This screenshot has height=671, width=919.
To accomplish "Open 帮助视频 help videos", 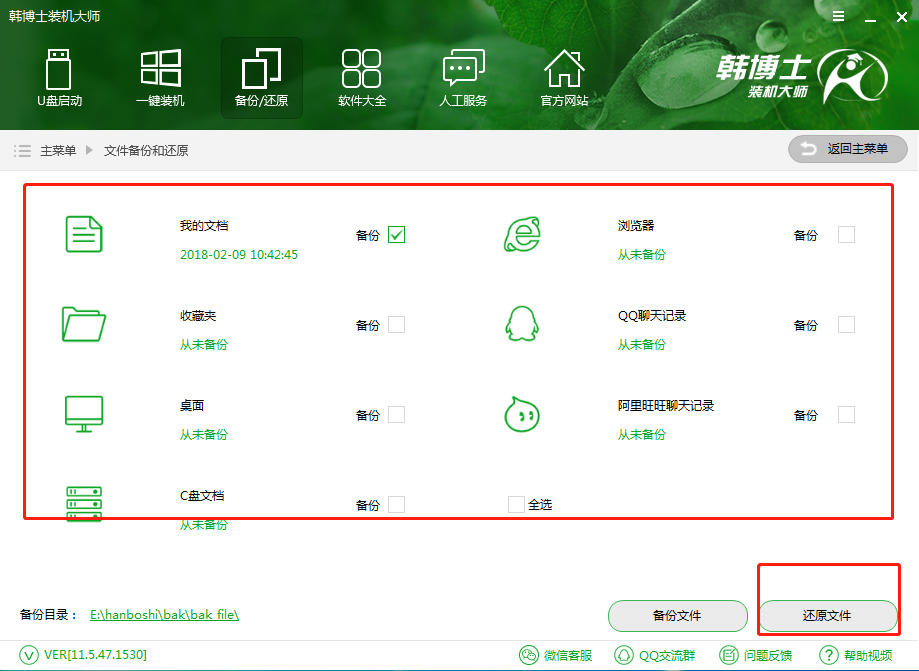I will (x=858, y=655).
